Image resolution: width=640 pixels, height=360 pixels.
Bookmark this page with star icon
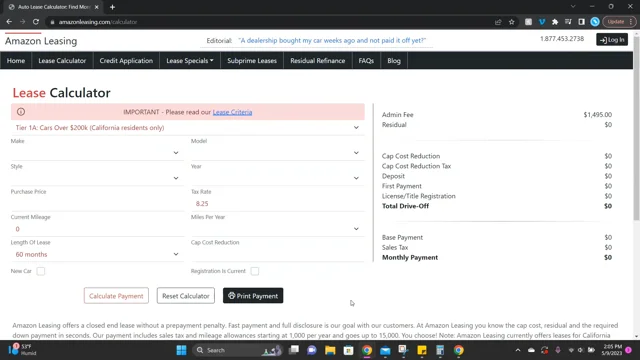pyautogui.click(x=511, y=22)
